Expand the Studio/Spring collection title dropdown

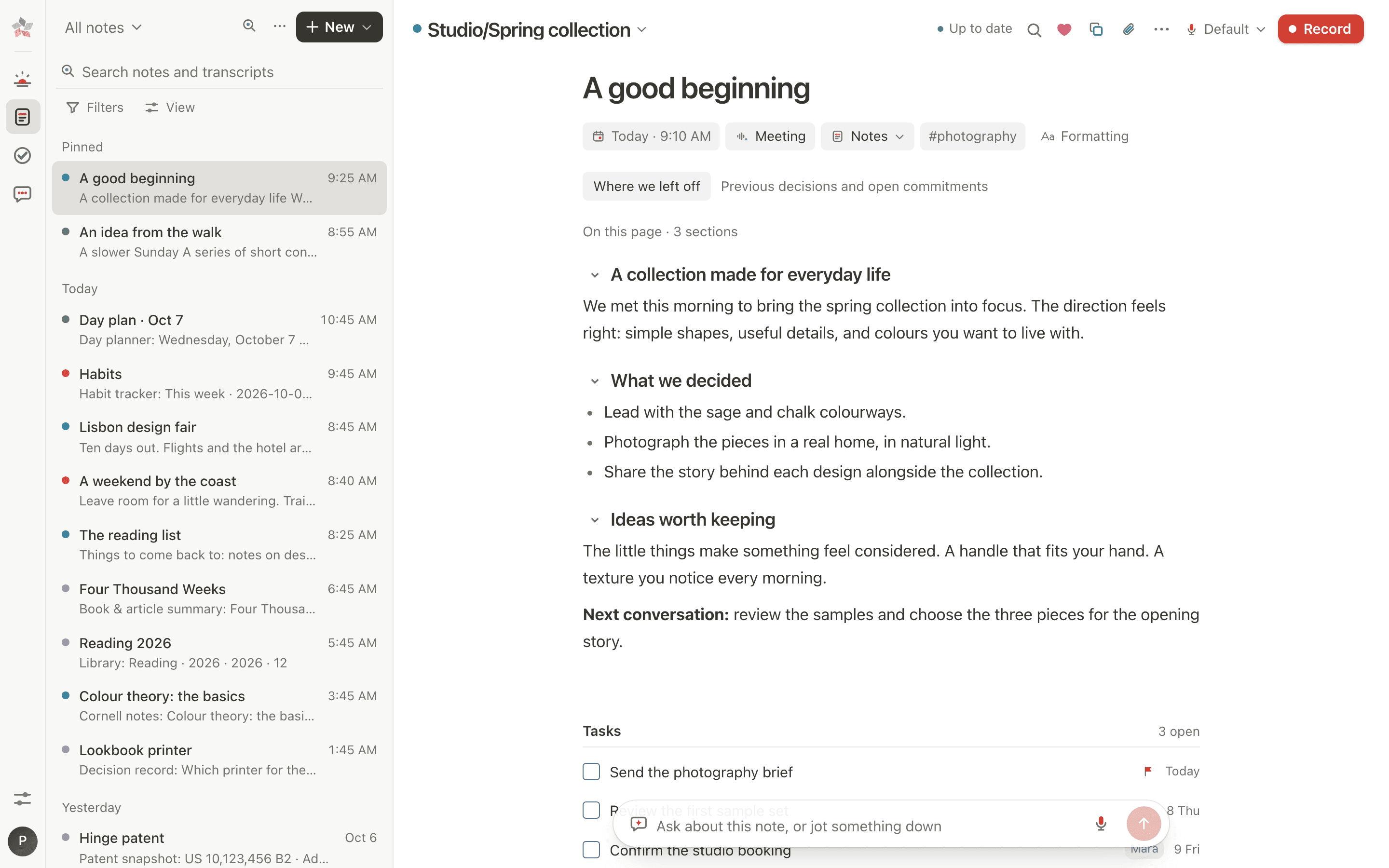pos(642,30)
